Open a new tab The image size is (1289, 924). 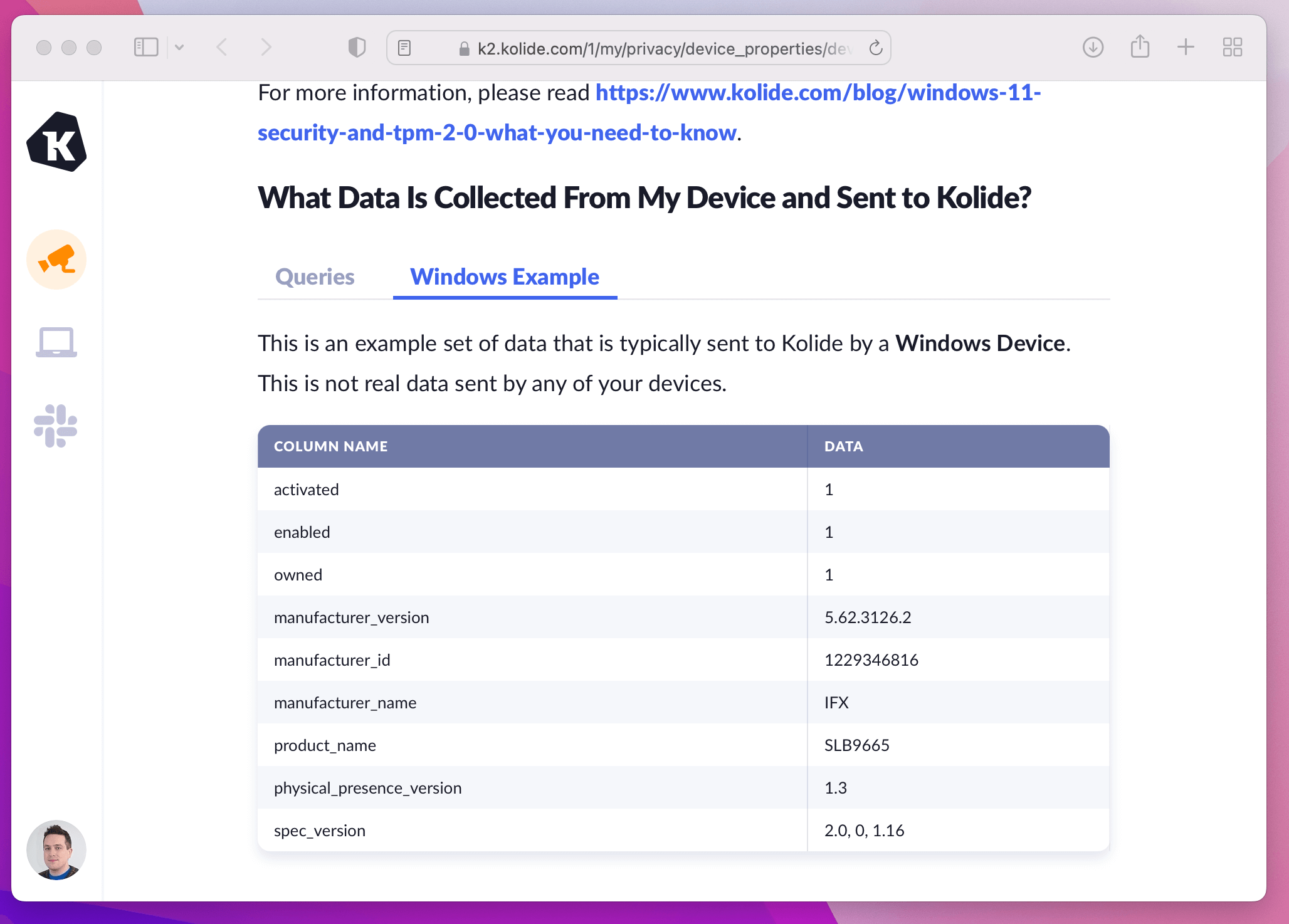click(1186, 48)
